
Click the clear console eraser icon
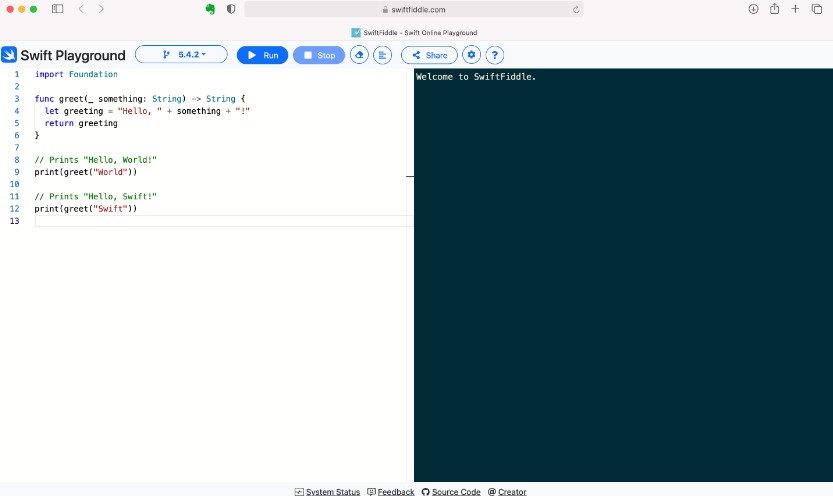[359, 55]
